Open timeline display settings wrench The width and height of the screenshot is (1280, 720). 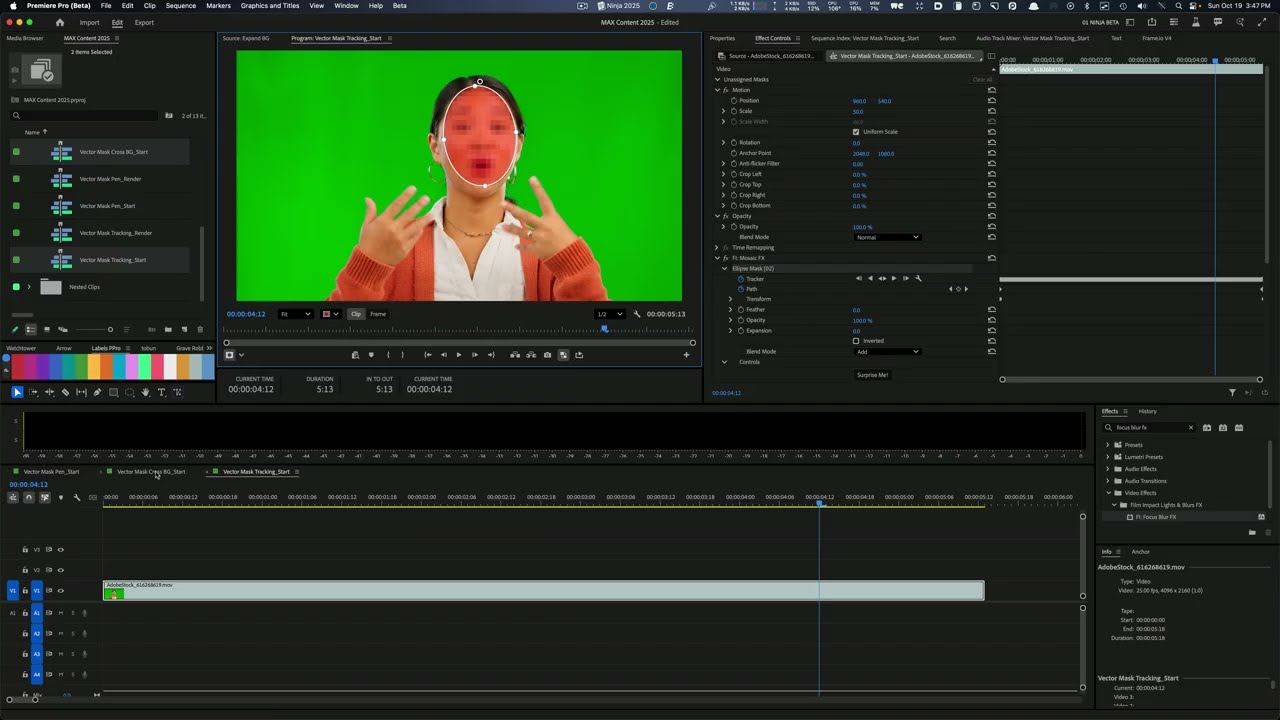pyautogui.click(x=77, y=497)
